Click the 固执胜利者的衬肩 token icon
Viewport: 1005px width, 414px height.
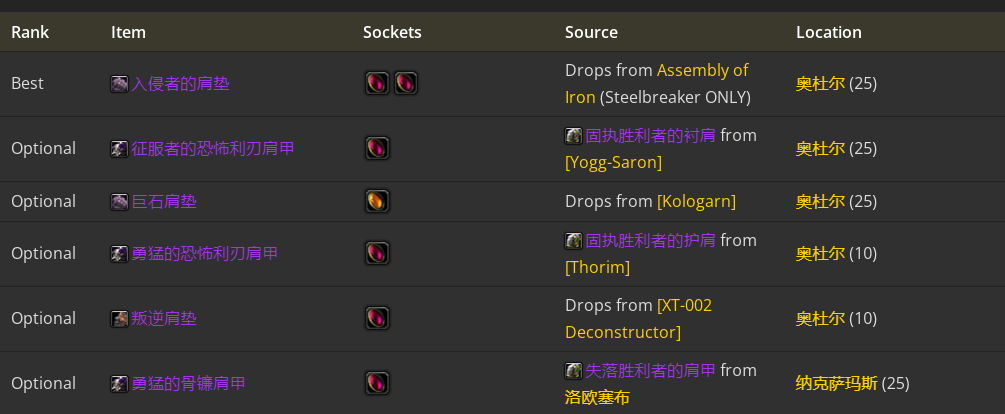pyautogui.click(x=574, y=136)
